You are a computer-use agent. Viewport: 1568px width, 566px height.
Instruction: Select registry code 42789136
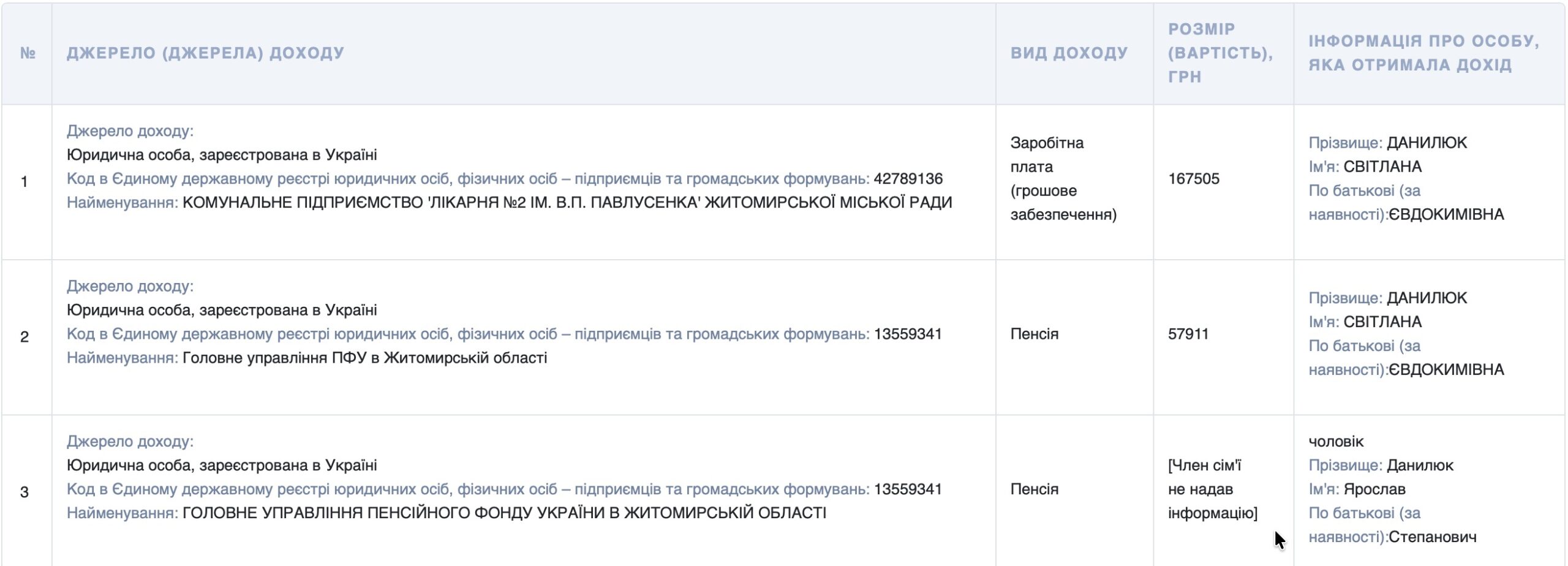click(x=908, y=179)
